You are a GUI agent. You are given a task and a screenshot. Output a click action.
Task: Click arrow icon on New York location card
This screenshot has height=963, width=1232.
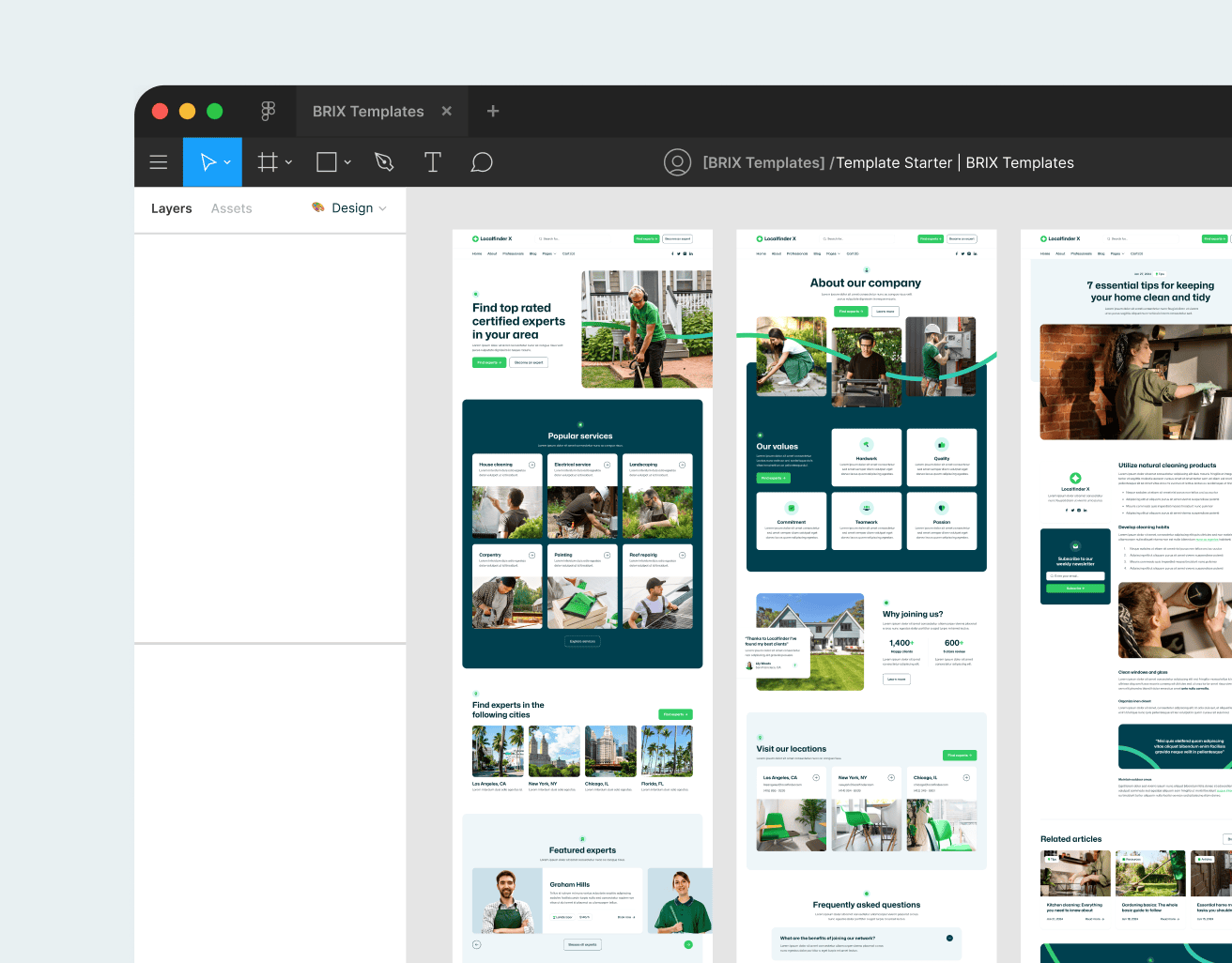[x=891, y=777]
